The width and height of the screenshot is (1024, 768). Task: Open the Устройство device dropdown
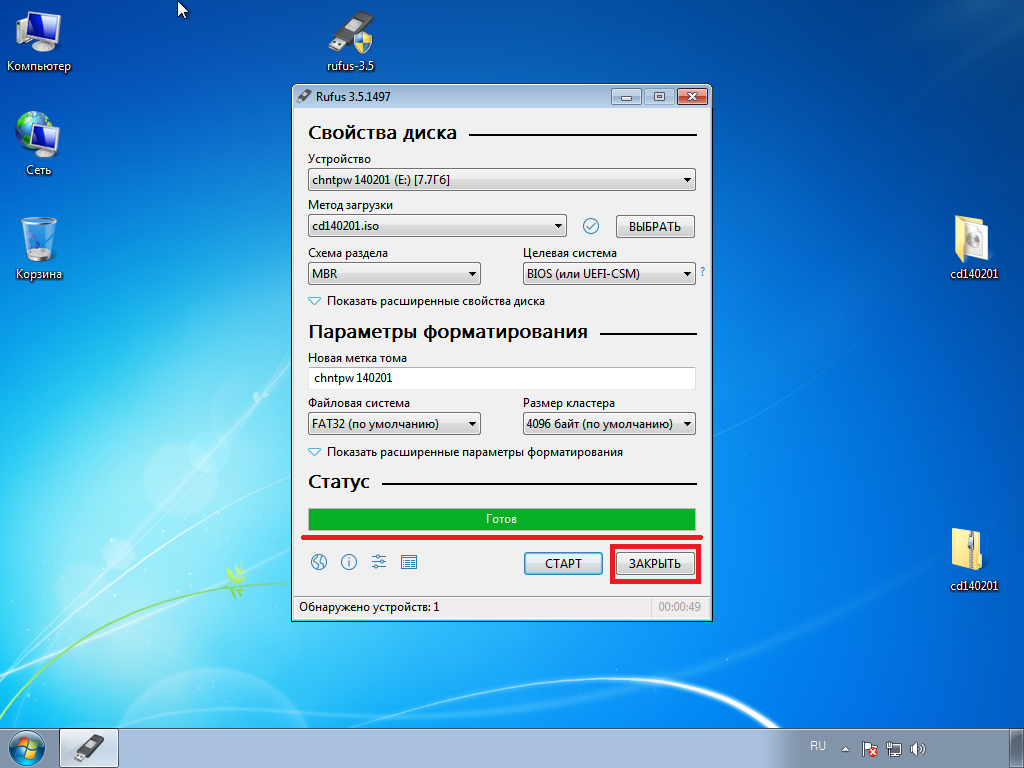[x=502, y=180]
